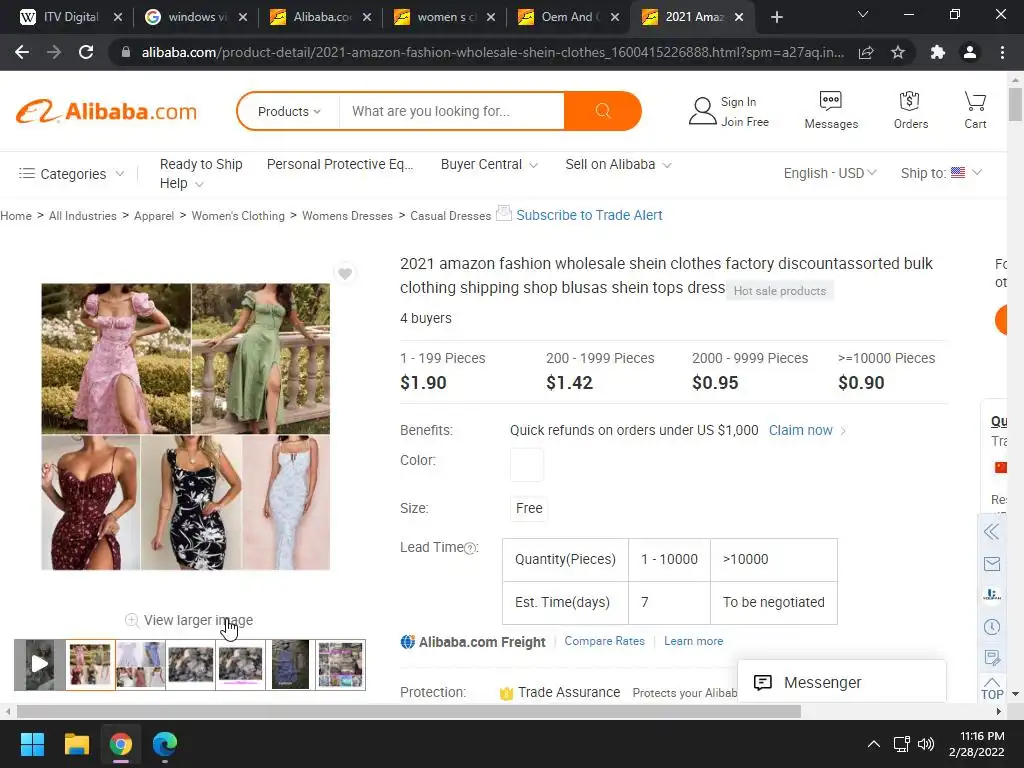Click the right sidebar double-chevron collapse icon

pos(991,532)
